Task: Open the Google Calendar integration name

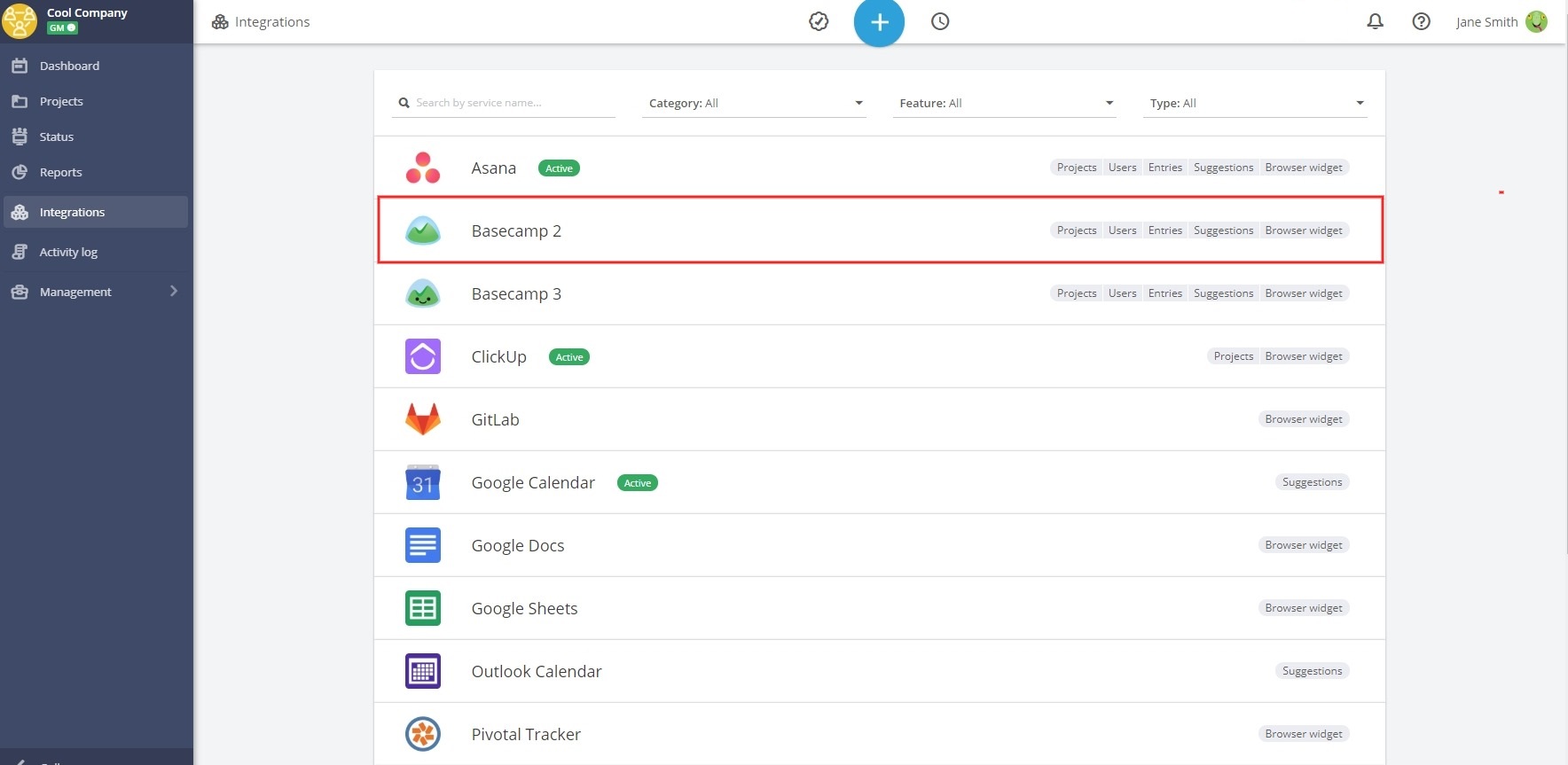Action: [533, 483]
